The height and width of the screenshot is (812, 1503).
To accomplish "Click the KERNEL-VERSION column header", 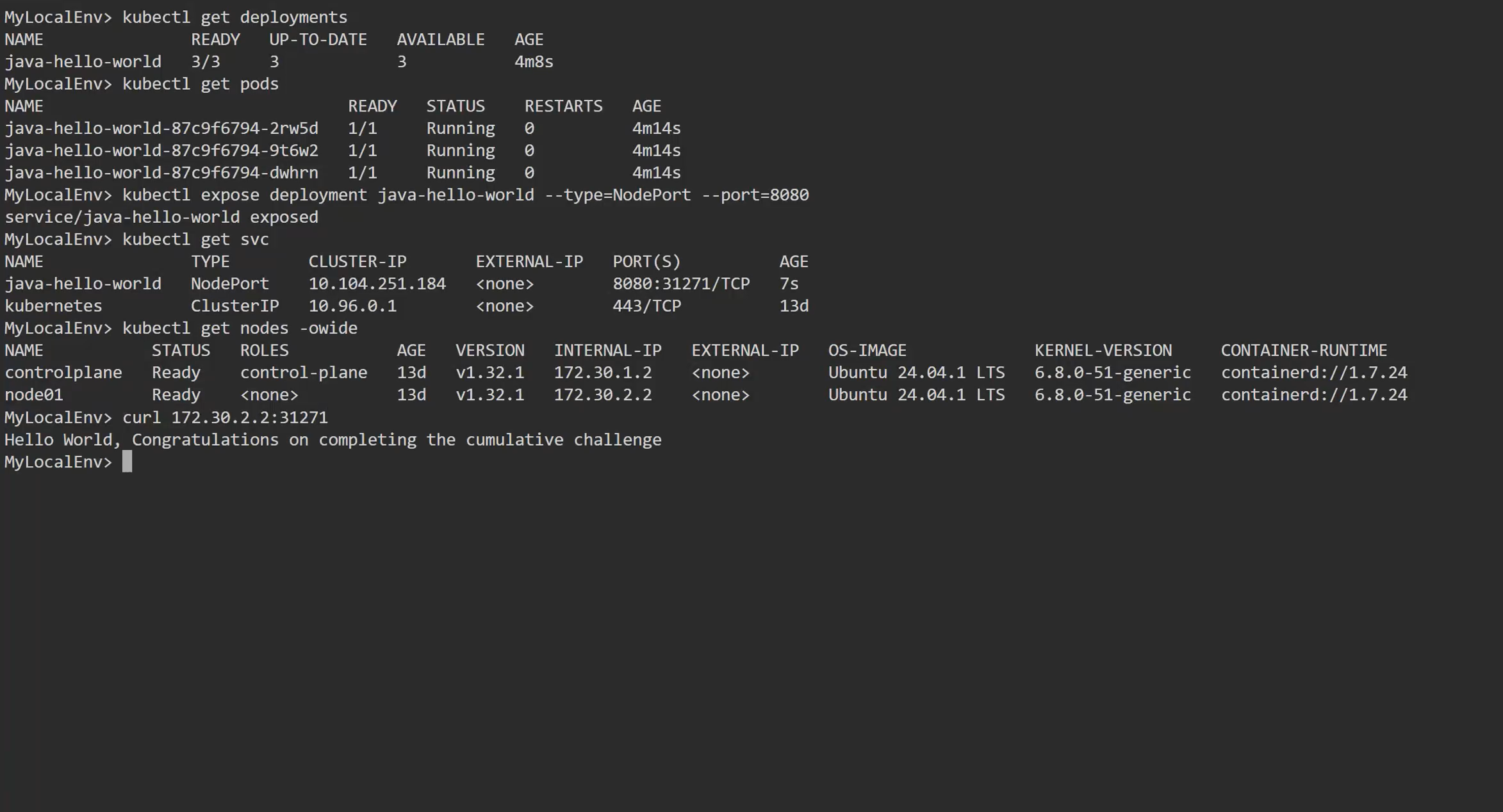I will [x=1103, y=351].
